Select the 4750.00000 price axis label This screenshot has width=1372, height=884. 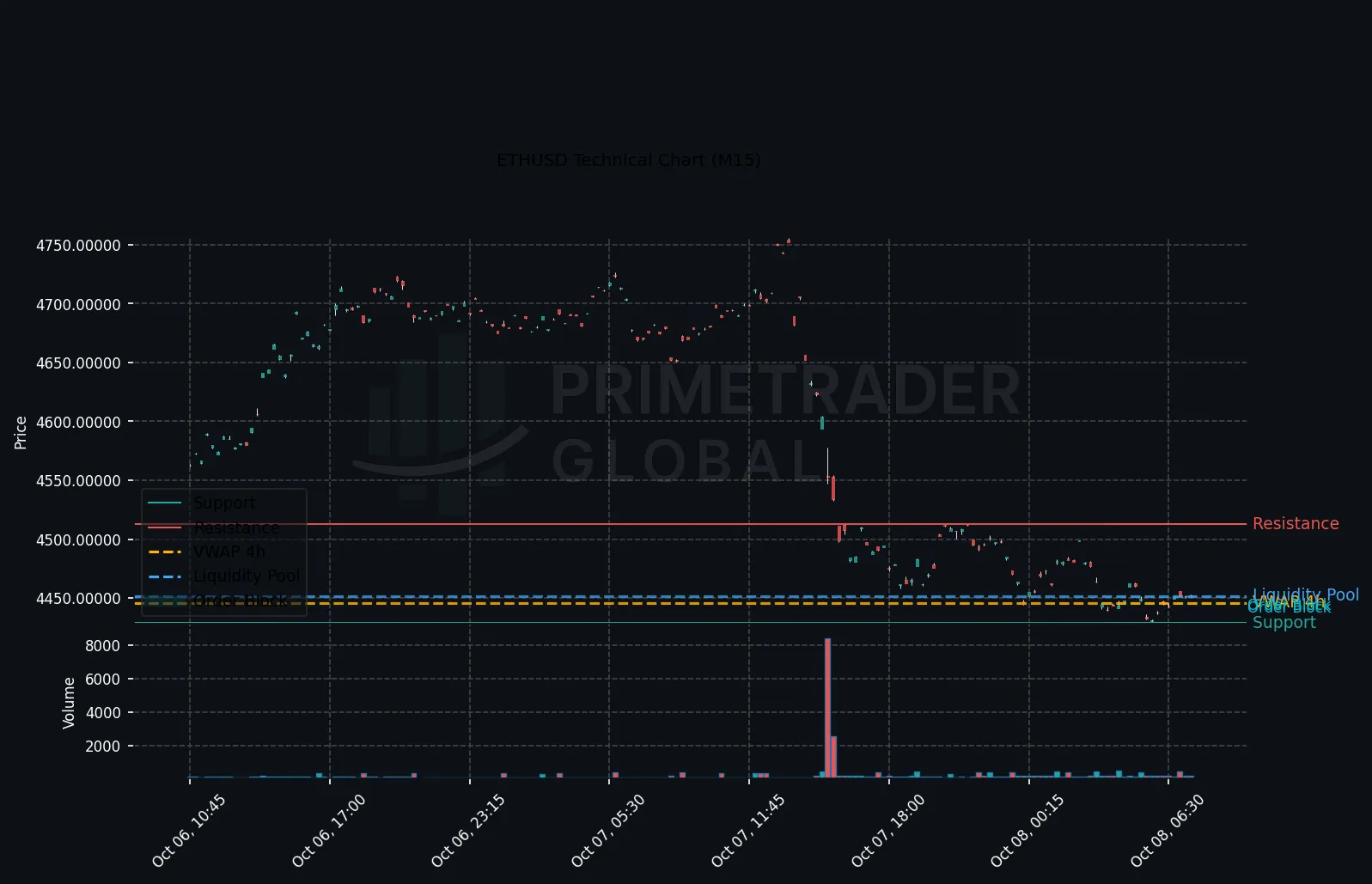pyautogui.click(x=78, y=246)
